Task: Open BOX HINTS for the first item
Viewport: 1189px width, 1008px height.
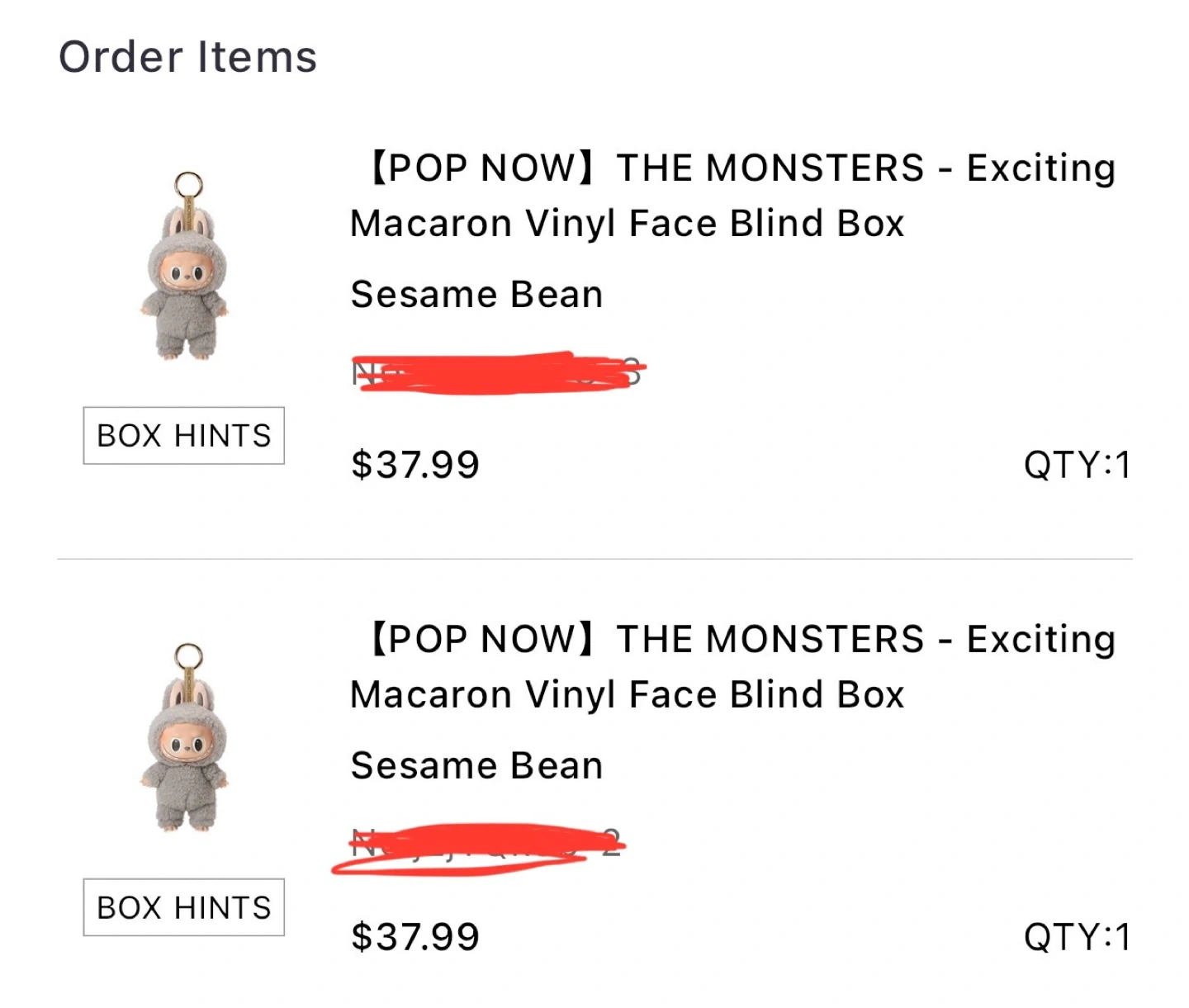Action: 183,435
